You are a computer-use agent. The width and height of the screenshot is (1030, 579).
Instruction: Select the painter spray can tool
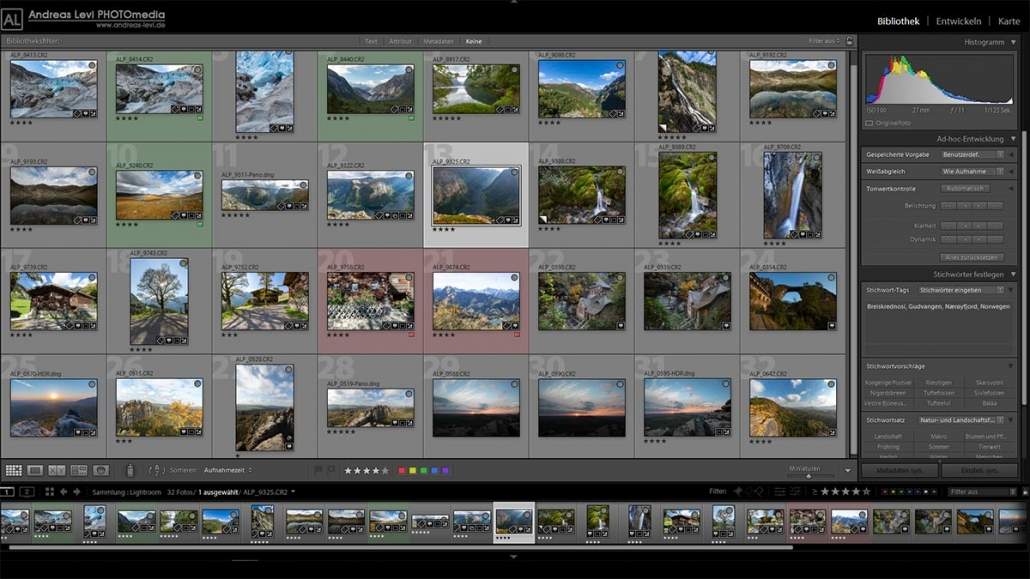(130, 471)
